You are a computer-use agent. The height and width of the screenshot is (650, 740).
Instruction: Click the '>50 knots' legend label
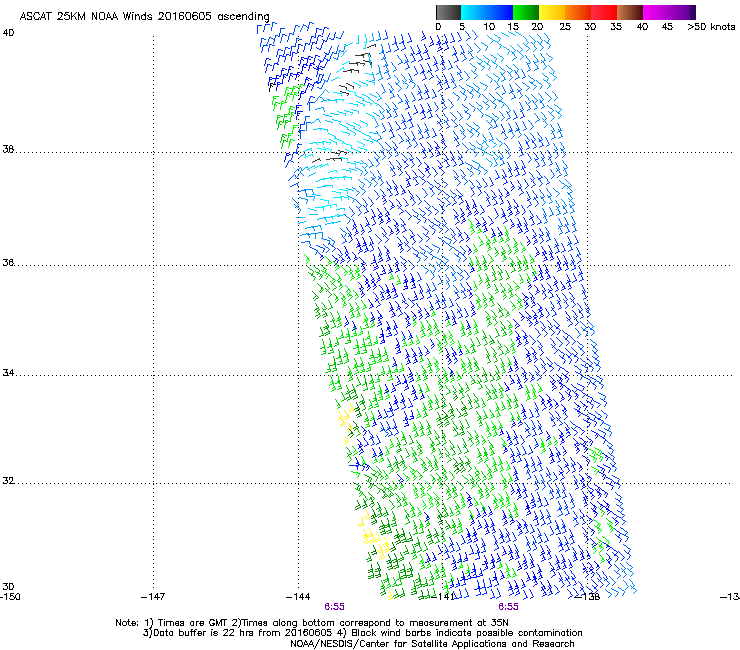[711, 26]
